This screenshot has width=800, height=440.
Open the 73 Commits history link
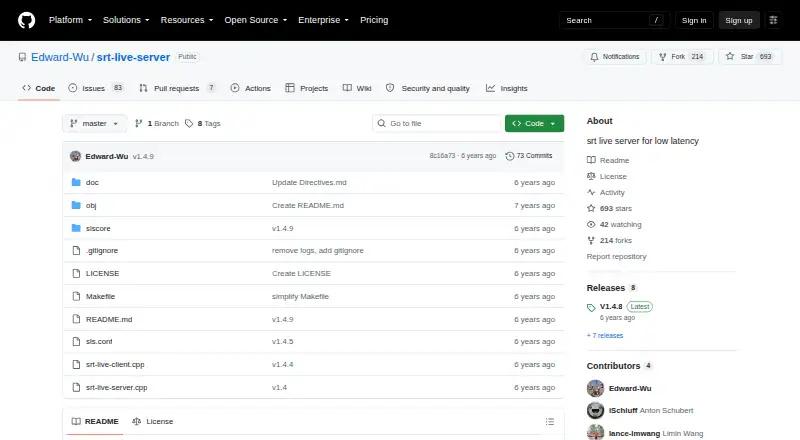[529, 156]
